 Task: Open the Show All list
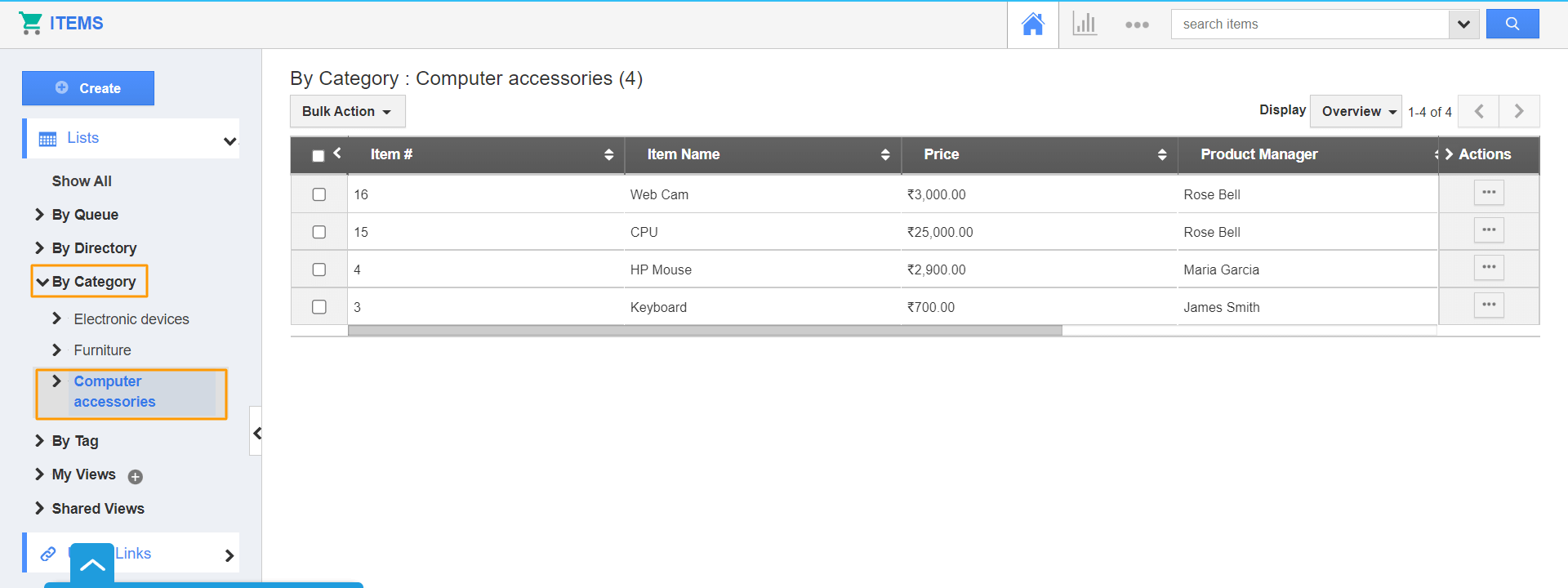click(x=82, y=181)
